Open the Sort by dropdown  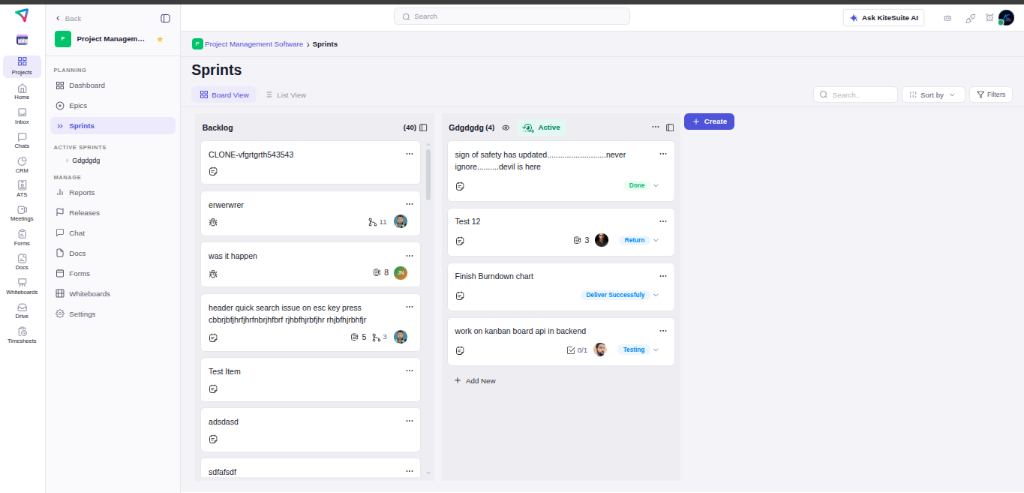(x=933, y=95)
